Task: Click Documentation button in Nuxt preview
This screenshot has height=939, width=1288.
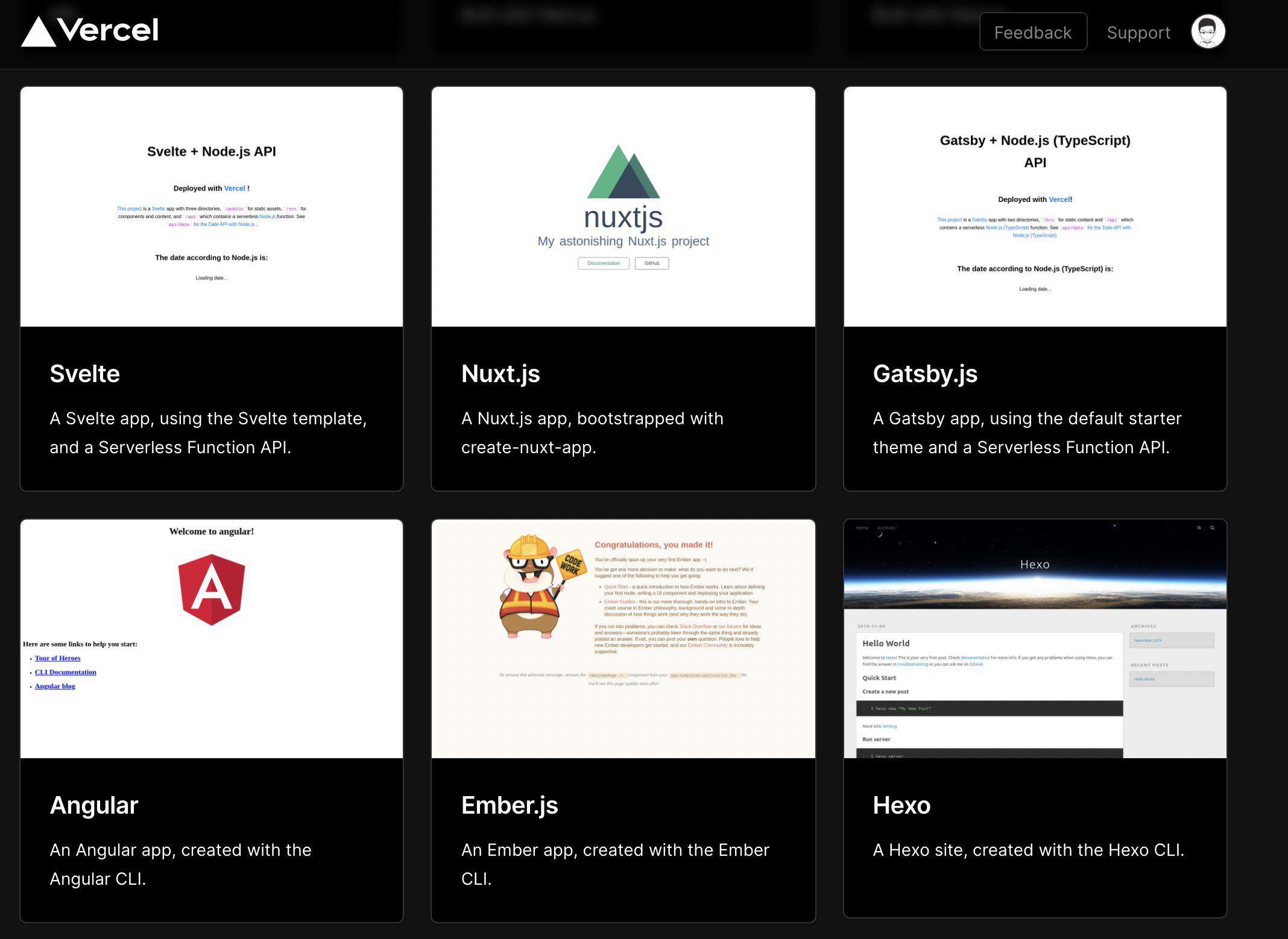Action: tap(604, 263)
